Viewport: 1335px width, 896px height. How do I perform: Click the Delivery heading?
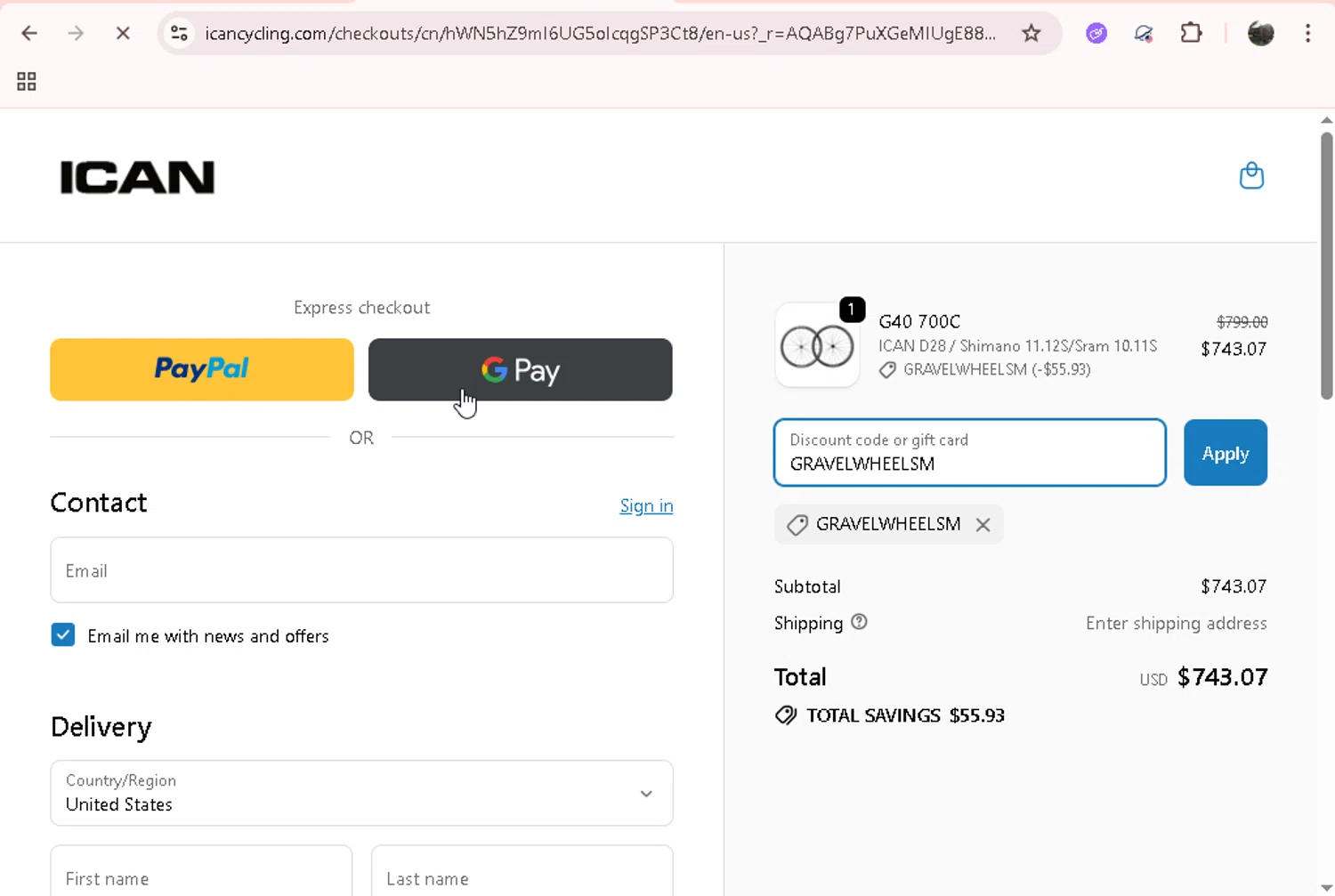(101, 727)
